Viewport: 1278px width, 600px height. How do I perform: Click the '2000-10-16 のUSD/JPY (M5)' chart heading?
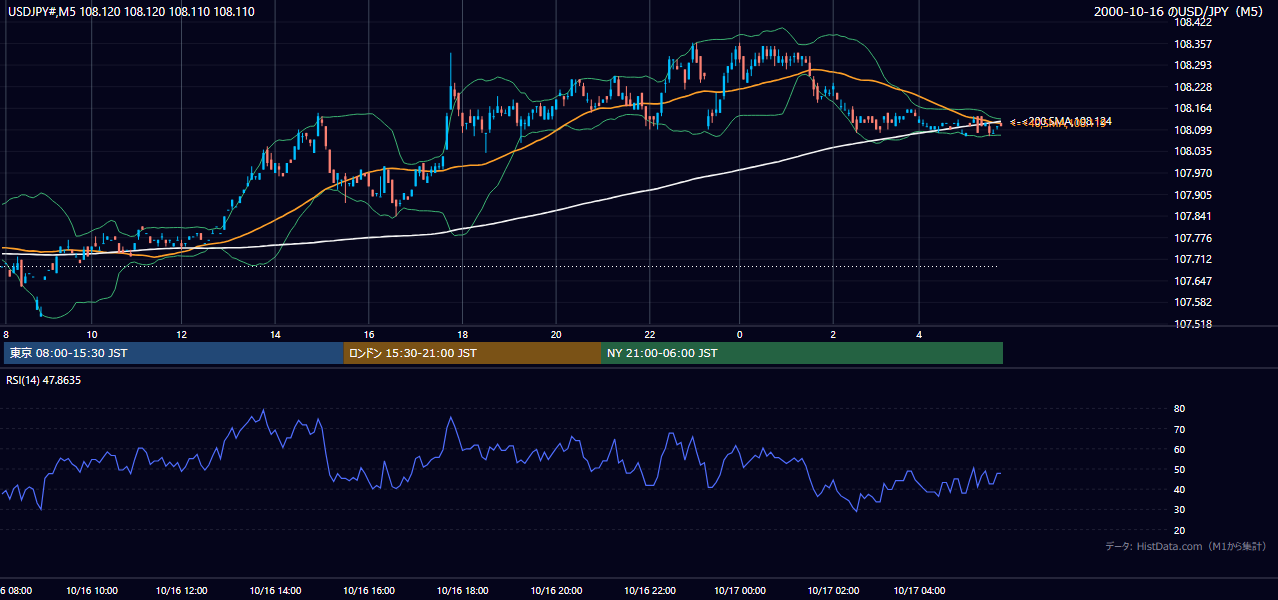pyautogui.click(x=1180, y=12)
